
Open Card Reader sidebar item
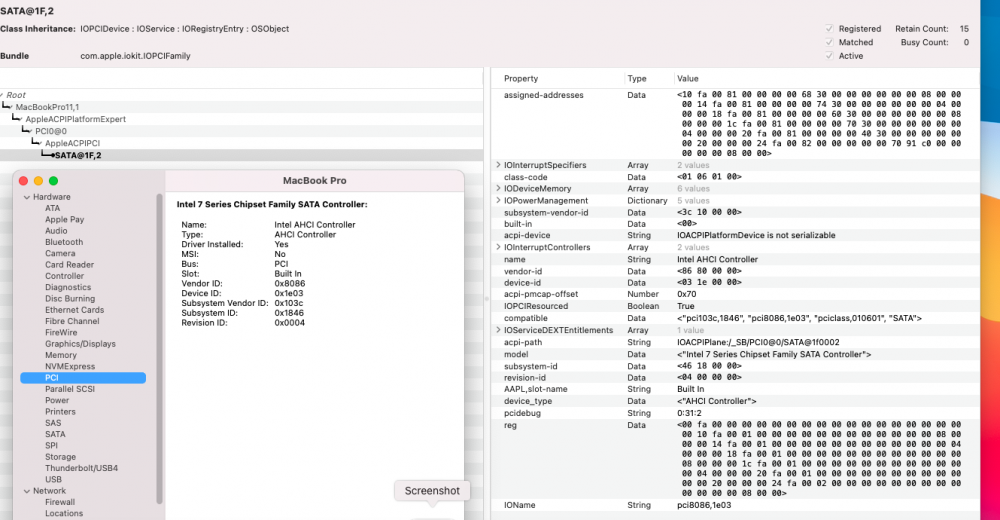(x=70, y=265)
